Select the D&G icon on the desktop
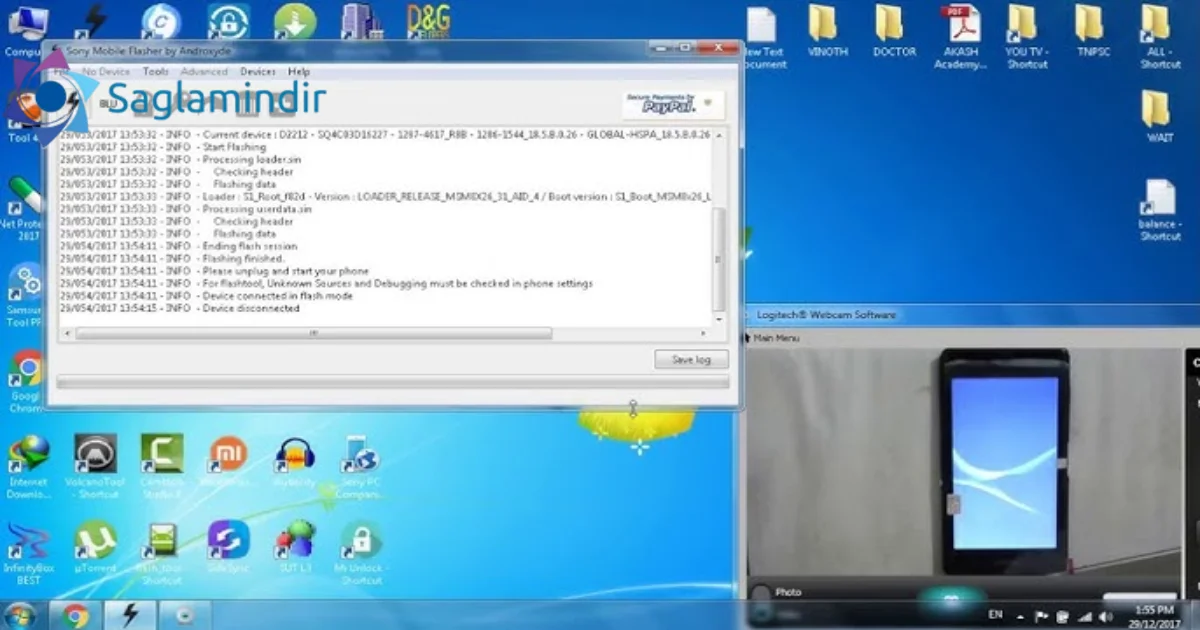The height and width of the screenshot is (630, 1200). [x=428, y=22]
